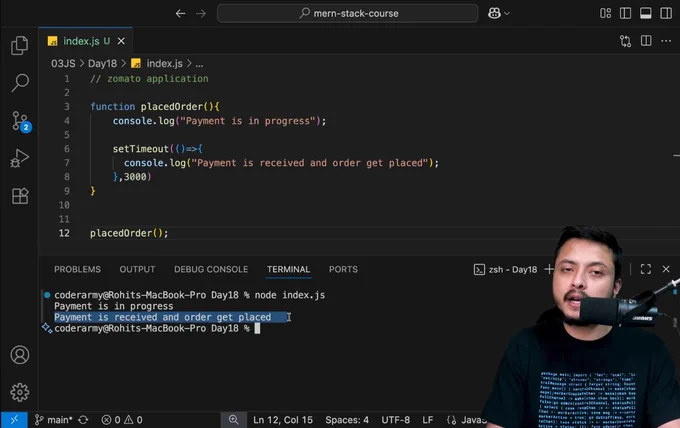Open Run and Debug view
Viewport: 680px width, 428px height.
tap(20, 158)
